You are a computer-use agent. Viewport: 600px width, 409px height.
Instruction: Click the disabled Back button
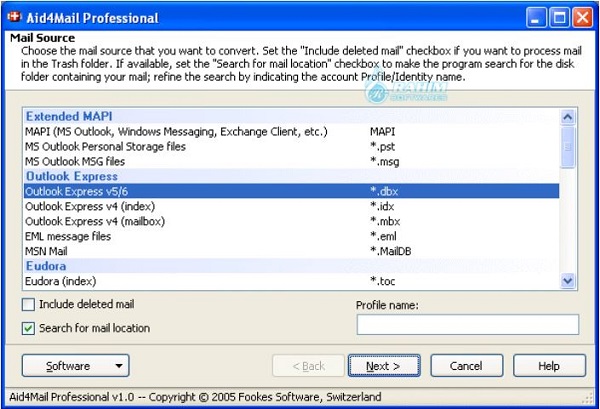click(x=308, y=366)
